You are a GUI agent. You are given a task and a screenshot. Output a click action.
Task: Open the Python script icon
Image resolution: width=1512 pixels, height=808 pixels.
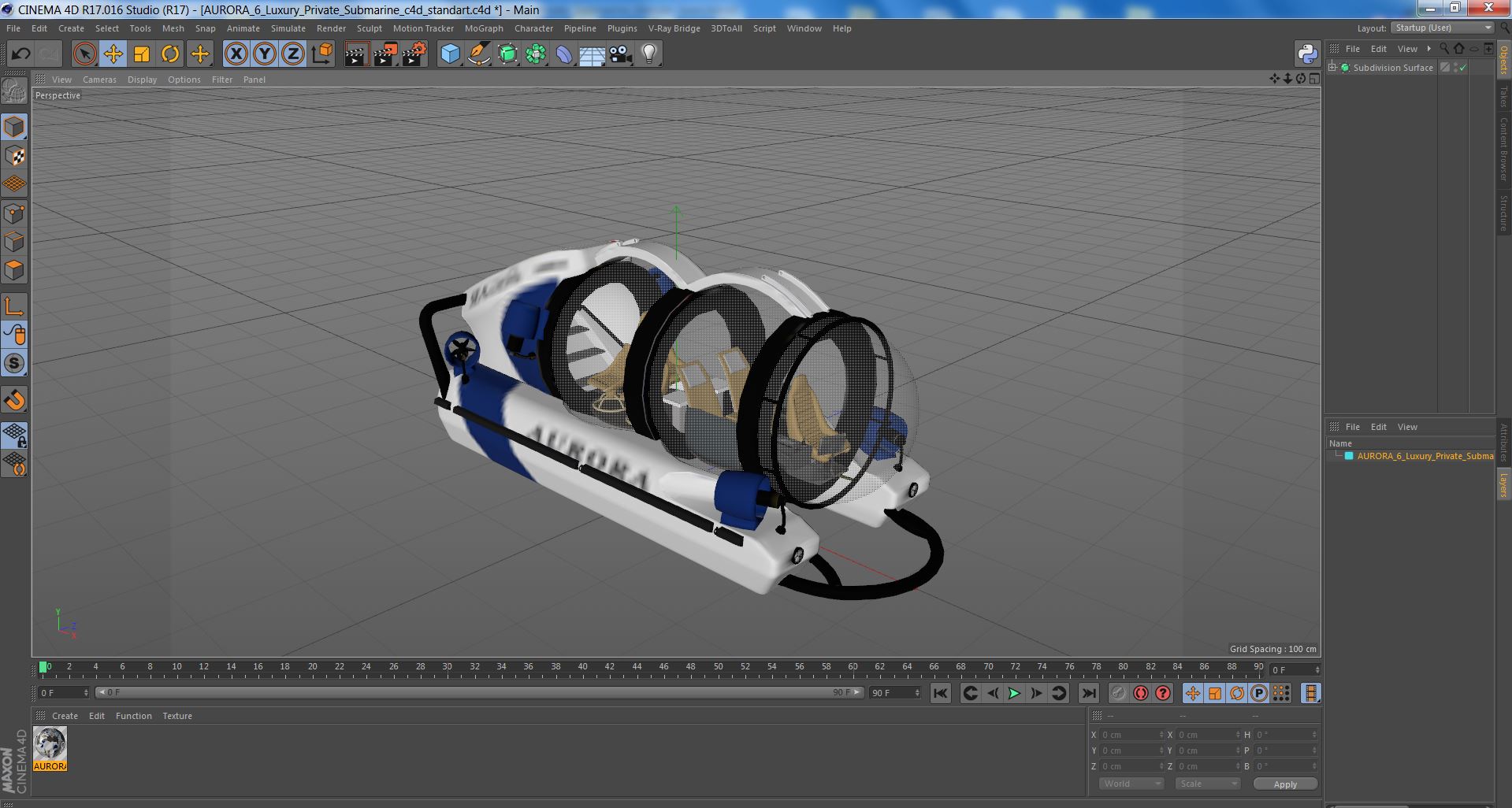1307,54
